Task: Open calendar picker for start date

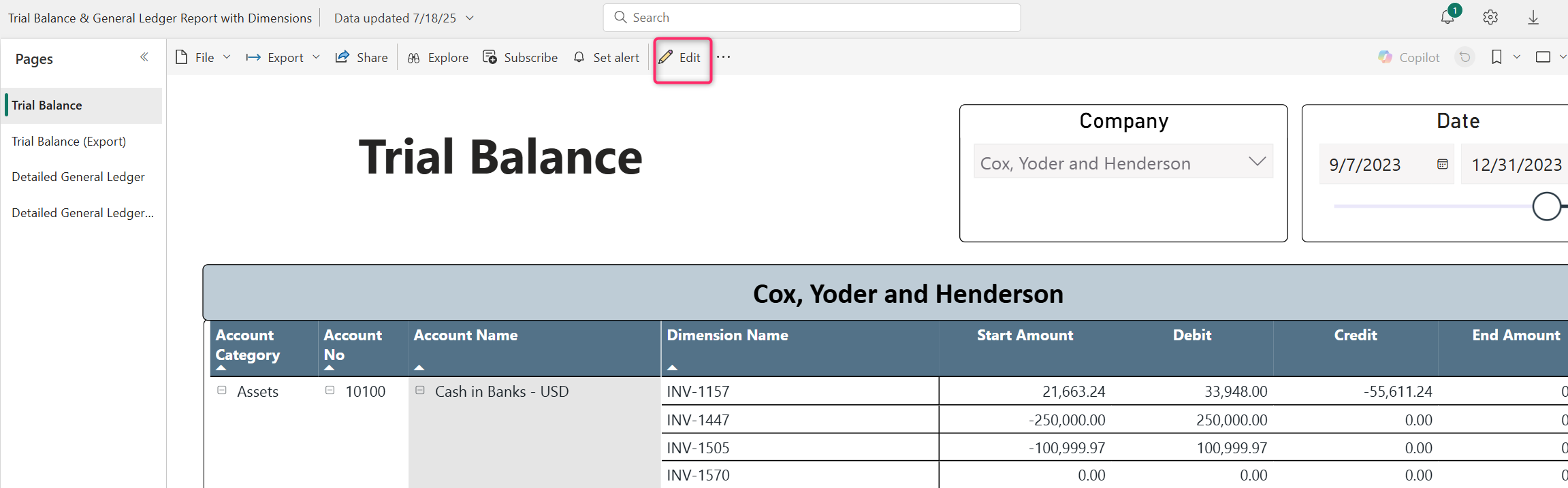Action: (1442, 164)
